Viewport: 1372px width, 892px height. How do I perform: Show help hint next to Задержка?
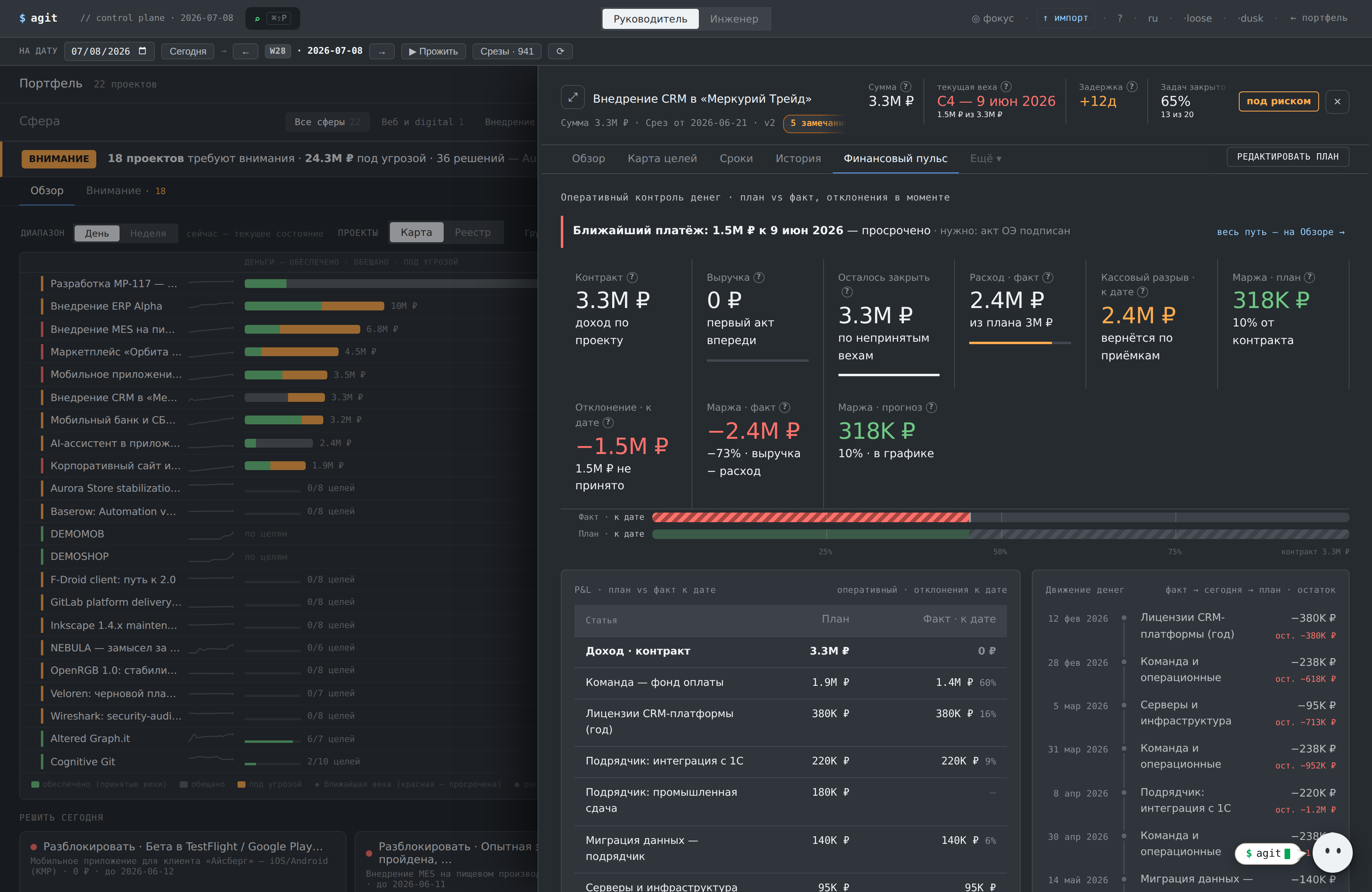pyautogui.click(x=1132, y=87)
